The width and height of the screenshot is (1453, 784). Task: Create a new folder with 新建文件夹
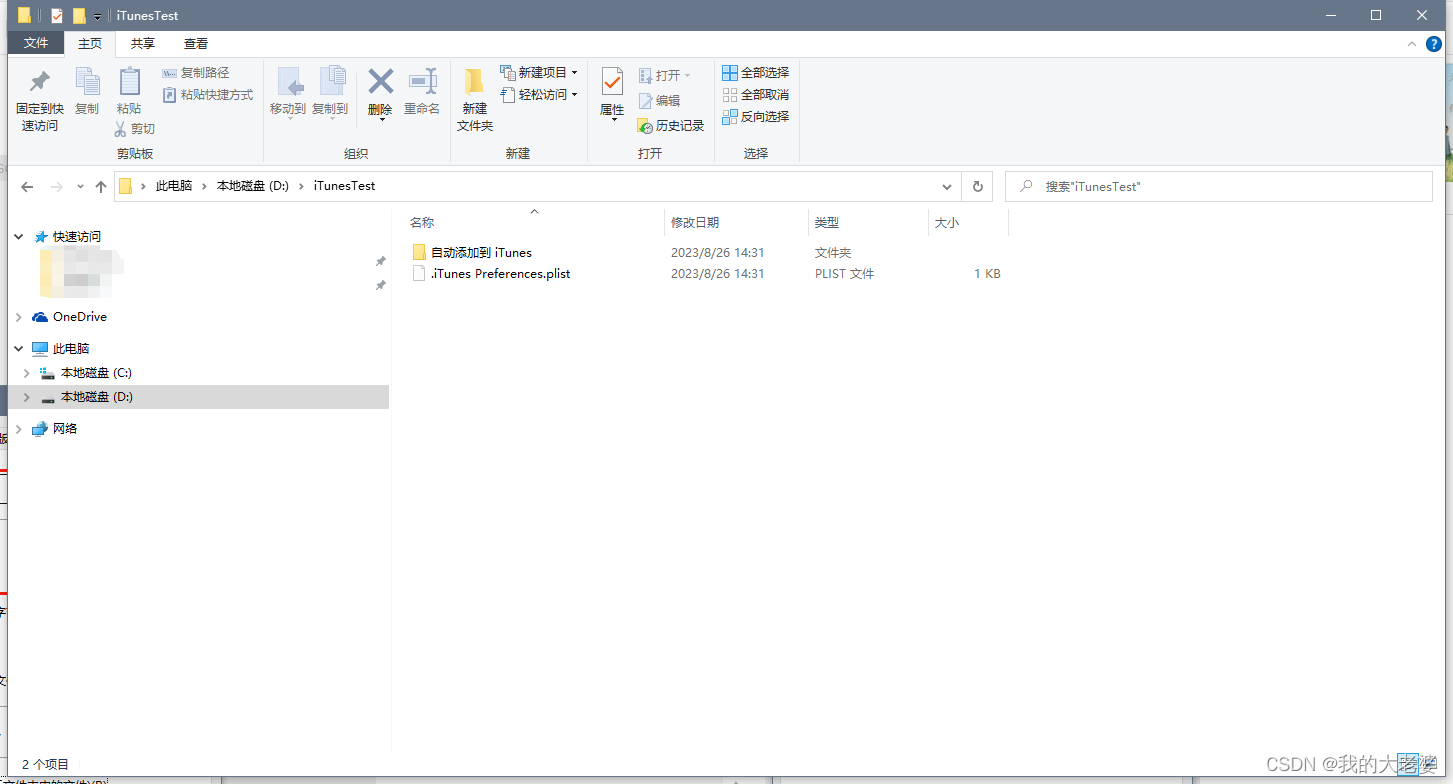[x=475, y=99]
